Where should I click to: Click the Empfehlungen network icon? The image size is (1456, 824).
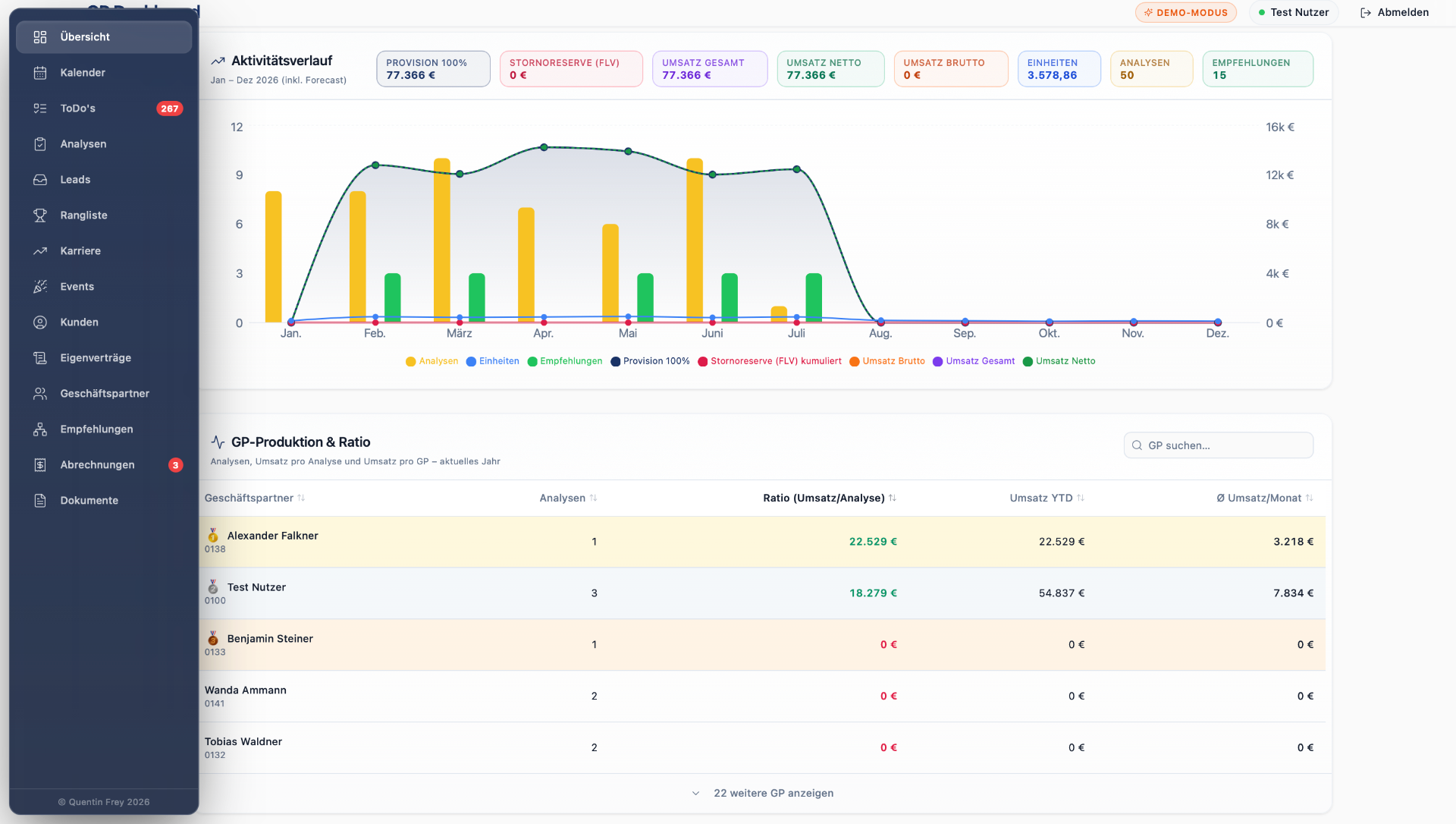click(x=40, y=429)
